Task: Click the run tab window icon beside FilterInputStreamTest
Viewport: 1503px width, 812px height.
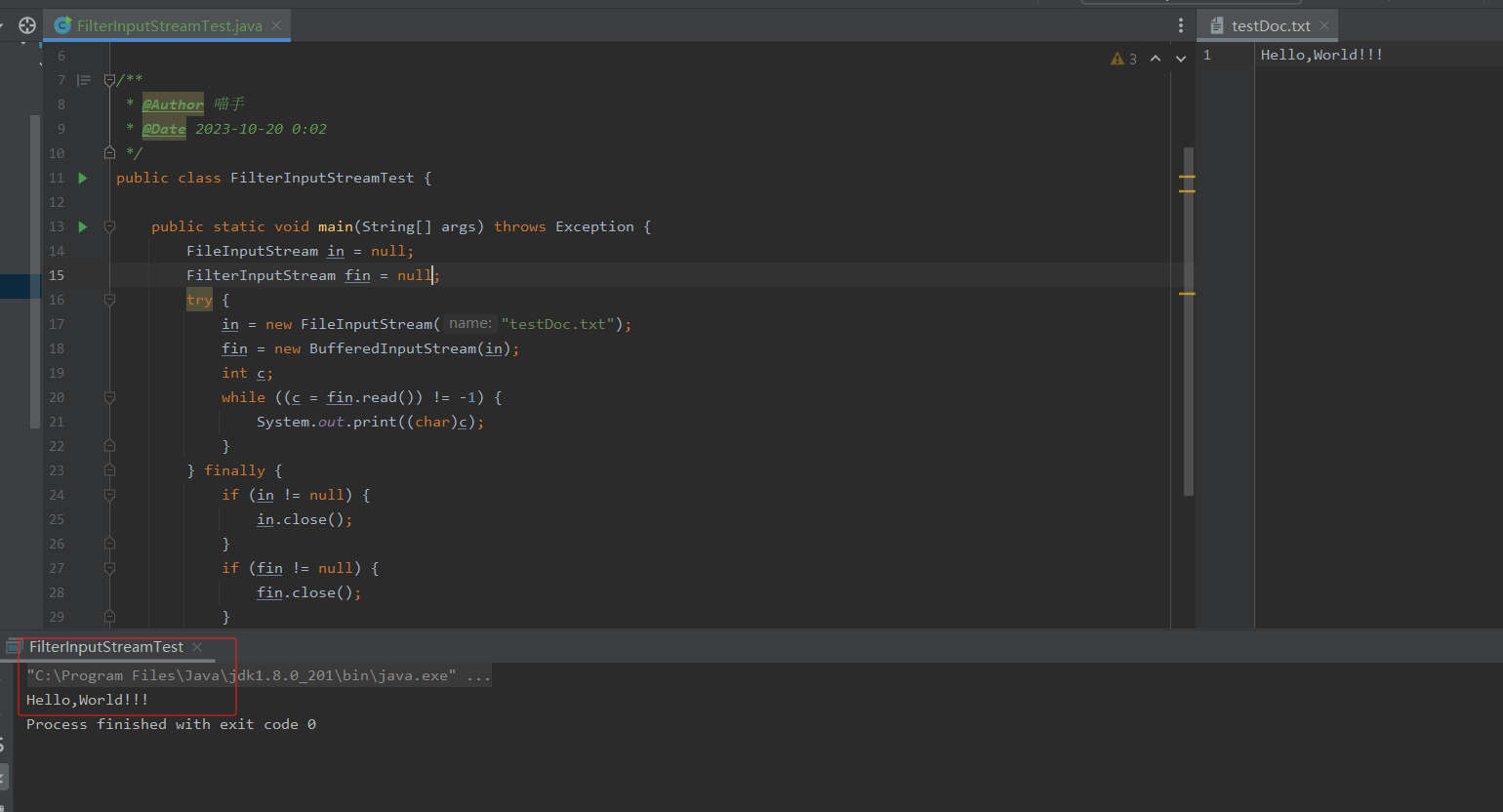Action: pos(14,647)
